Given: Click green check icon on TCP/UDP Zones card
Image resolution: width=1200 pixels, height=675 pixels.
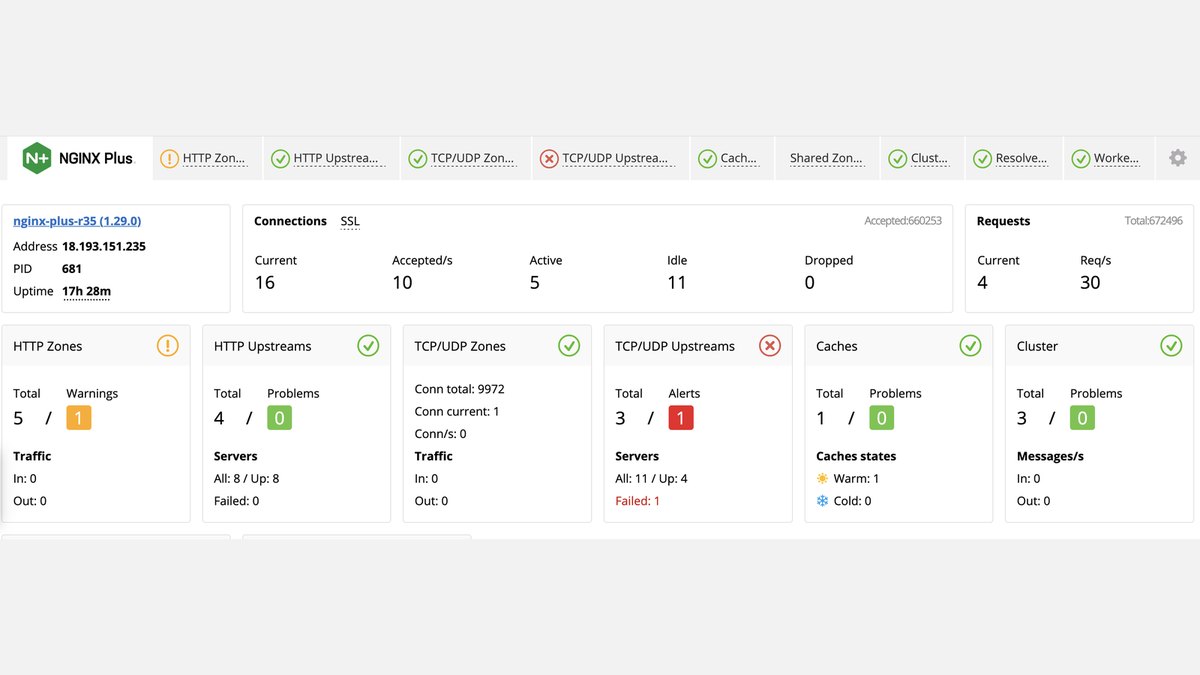Looking at the screenshot, I should (569, 346).
